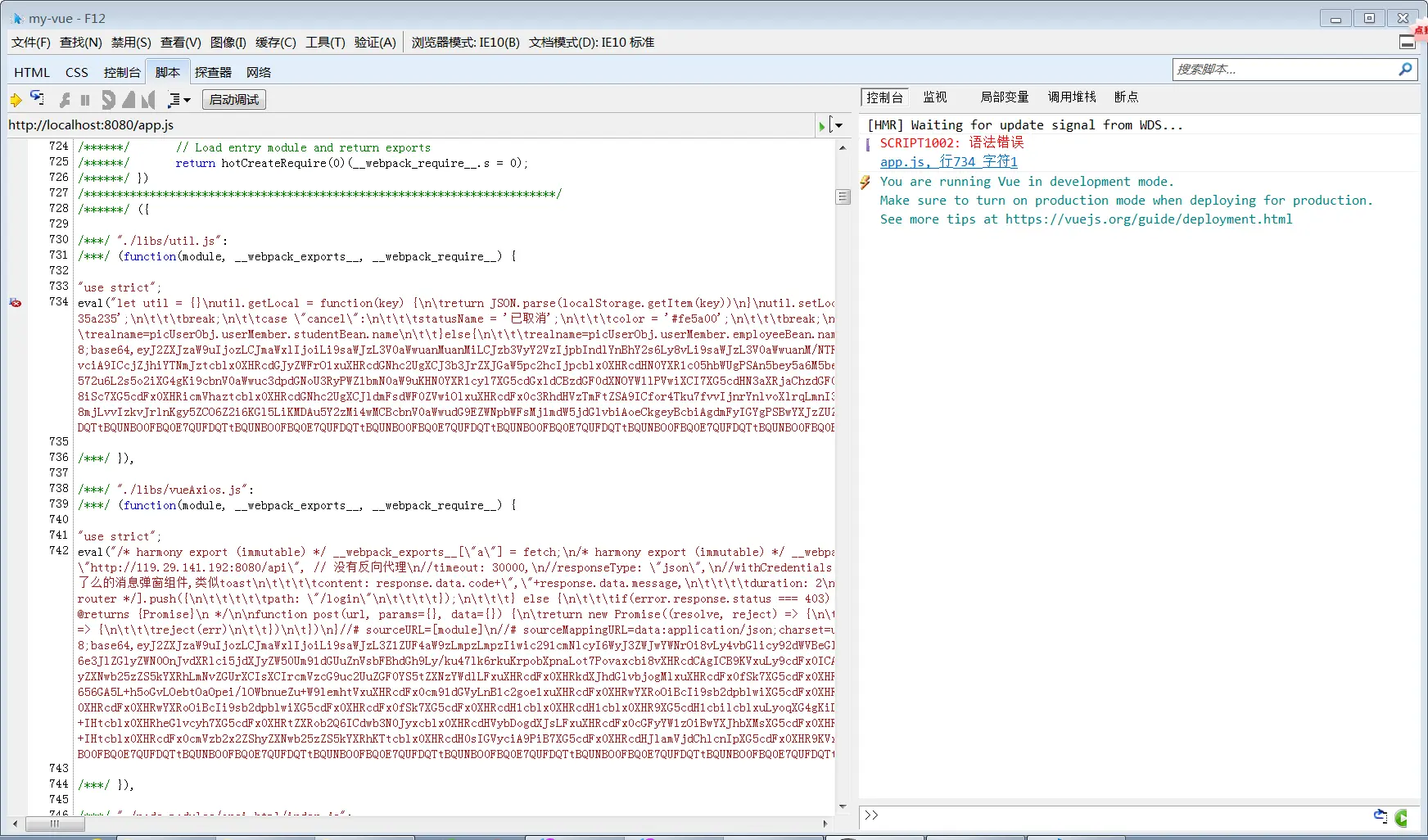1428x840 pixels.
Task: Open the 查找(N) menu
Action: (x=81, y=43)
